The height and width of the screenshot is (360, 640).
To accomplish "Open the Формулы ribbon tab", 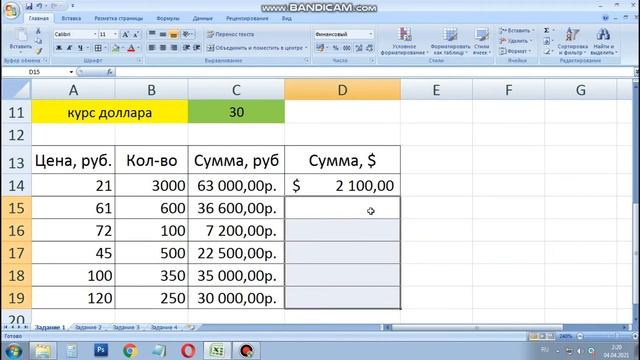I will coord(168,18).
